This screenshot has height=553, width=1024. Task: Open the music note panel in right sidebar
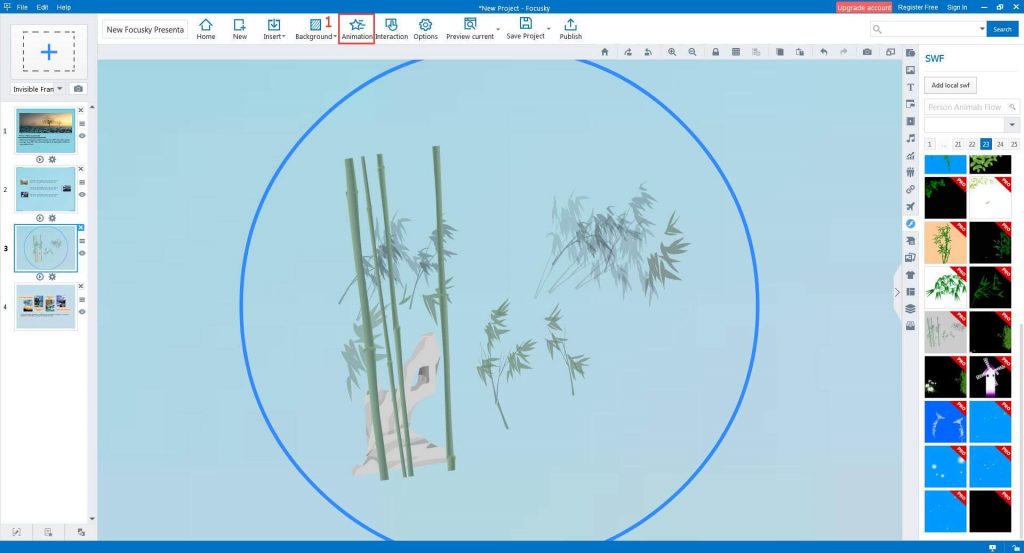[910, 138]
